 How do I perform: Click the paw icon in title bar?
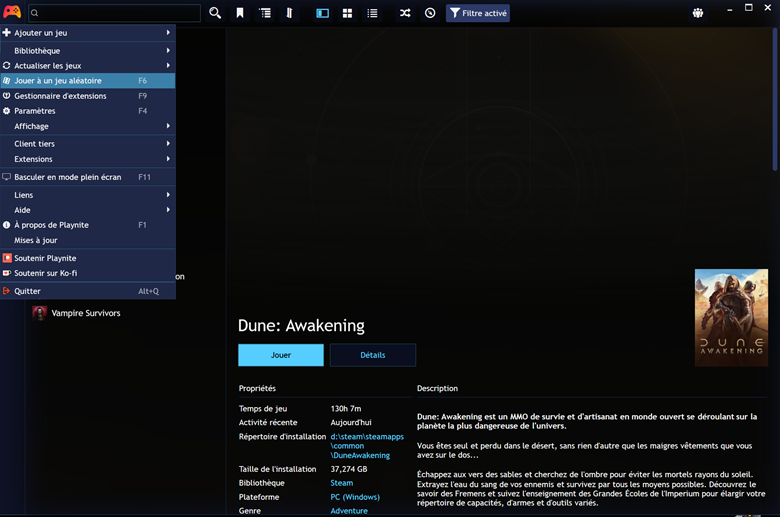pos(697,13)
